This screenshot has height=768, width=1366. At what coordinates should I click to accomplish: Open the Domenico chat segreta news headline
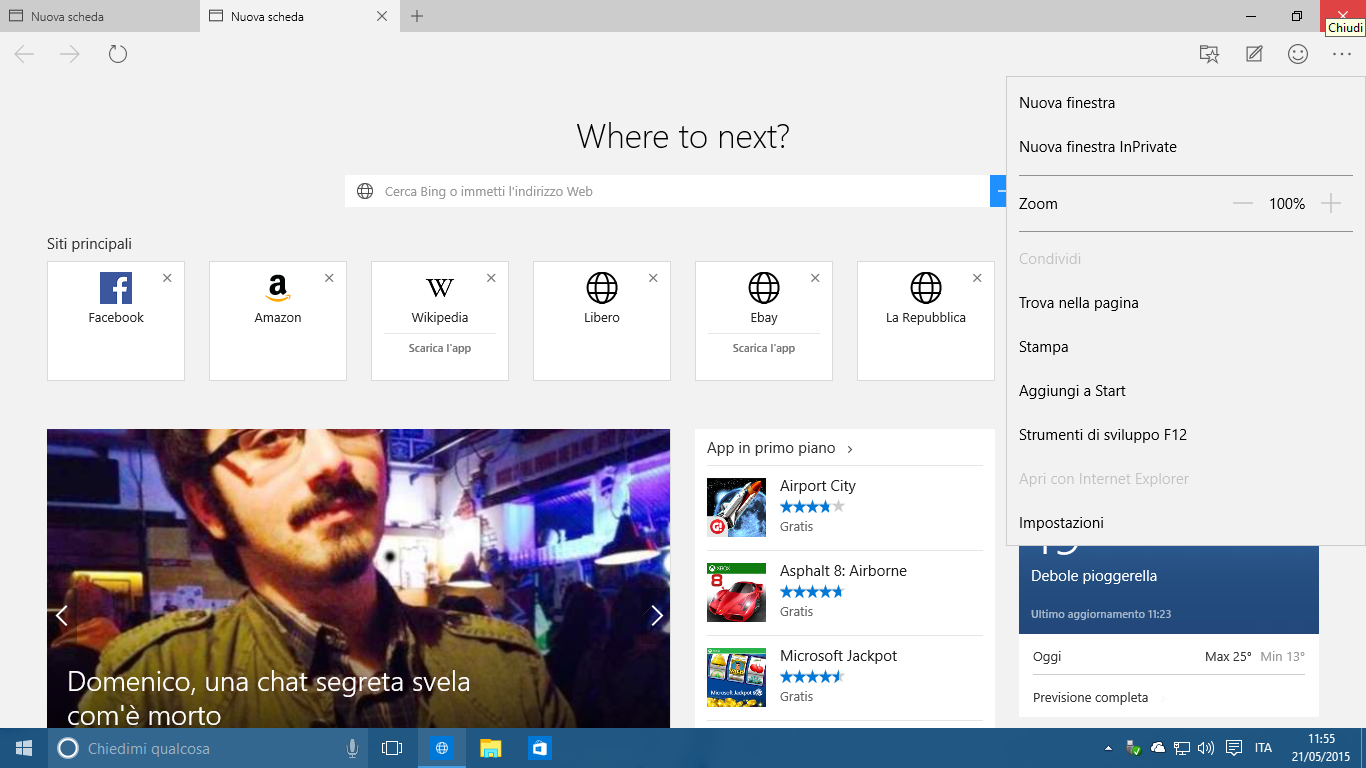[269, 698]
